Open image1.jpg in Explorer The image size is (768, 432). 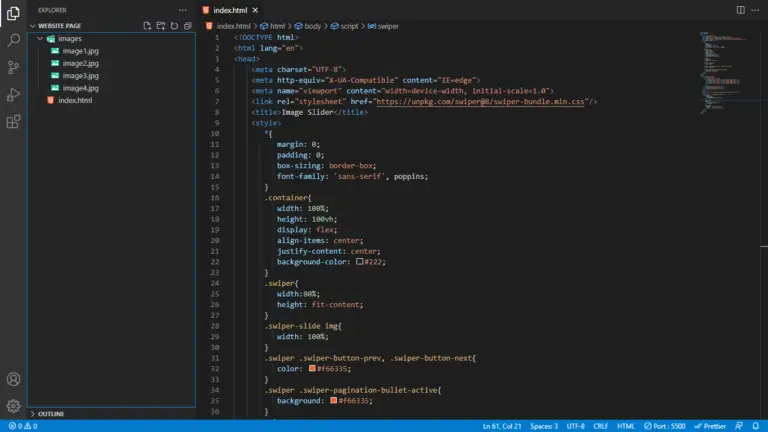80,51
